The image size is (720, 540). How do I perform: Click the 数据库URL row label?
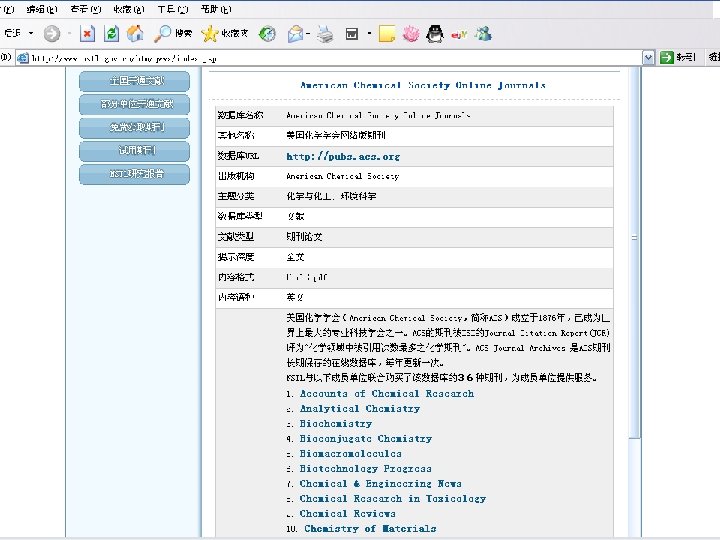(x=238, y=156)
